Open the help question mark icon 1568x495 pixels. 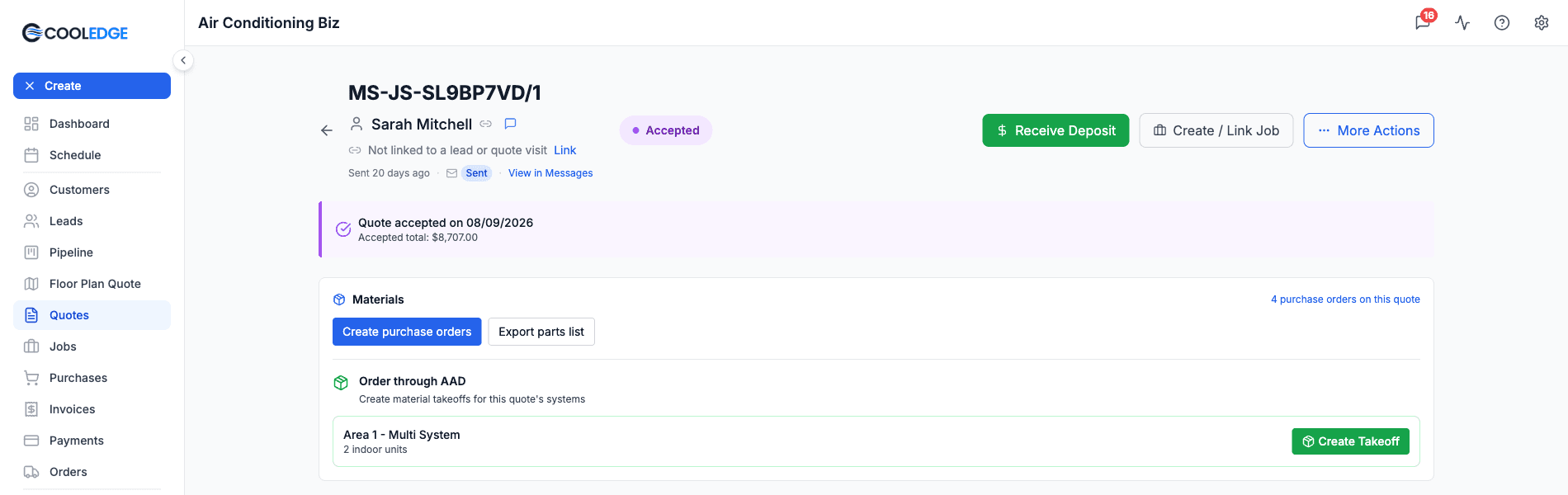1502,23
